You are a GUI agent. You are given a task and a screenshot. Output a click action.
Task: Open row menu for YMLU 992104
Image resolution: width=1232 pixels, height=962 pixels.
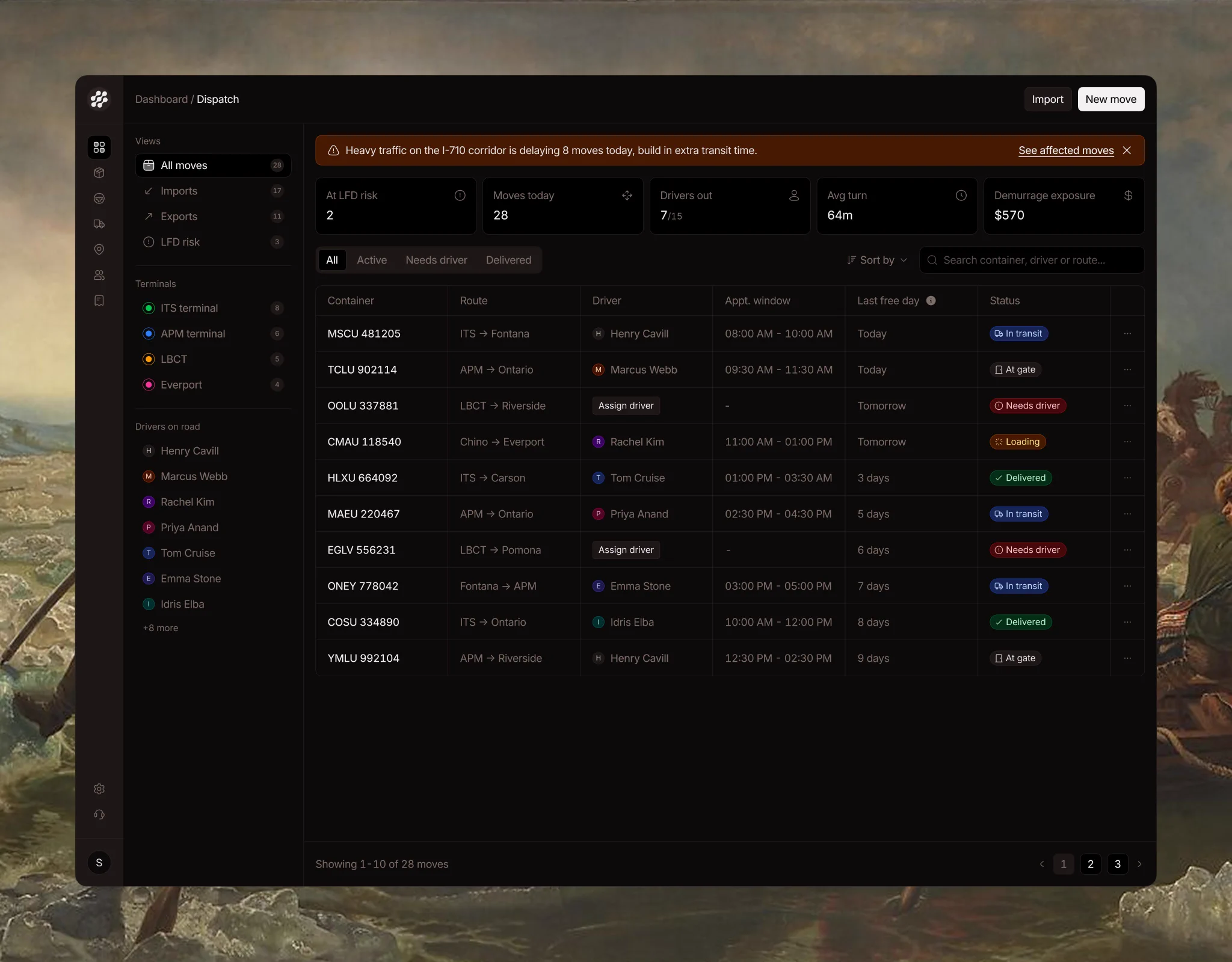tap(1127, 658)
